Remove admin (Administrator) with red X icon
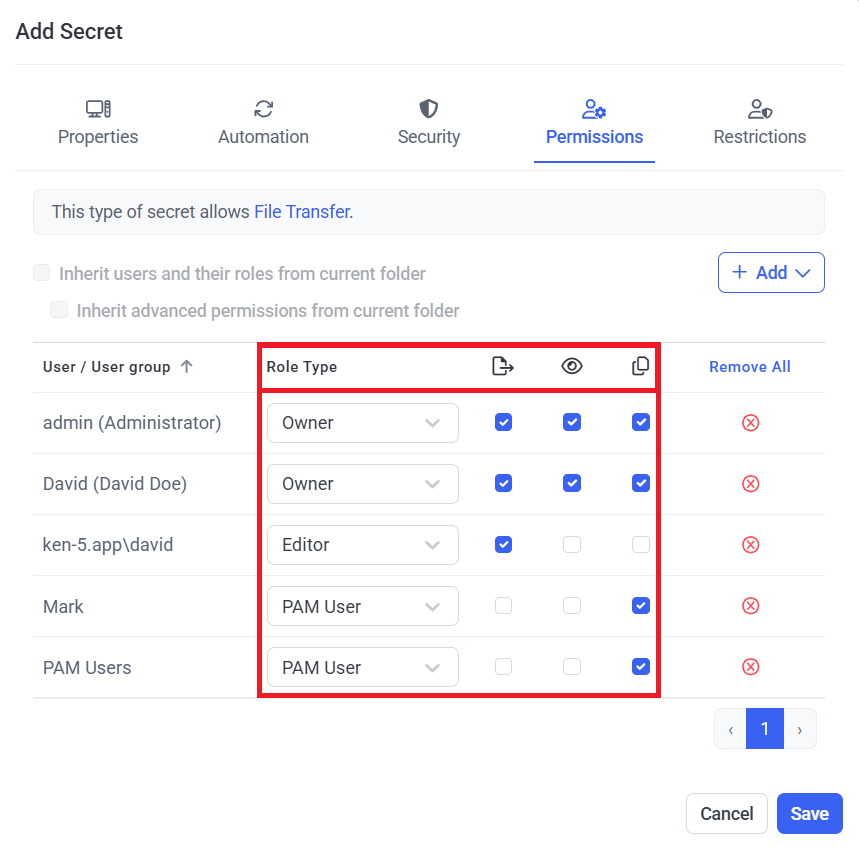The image size is (859, 847). coord(750,423)
